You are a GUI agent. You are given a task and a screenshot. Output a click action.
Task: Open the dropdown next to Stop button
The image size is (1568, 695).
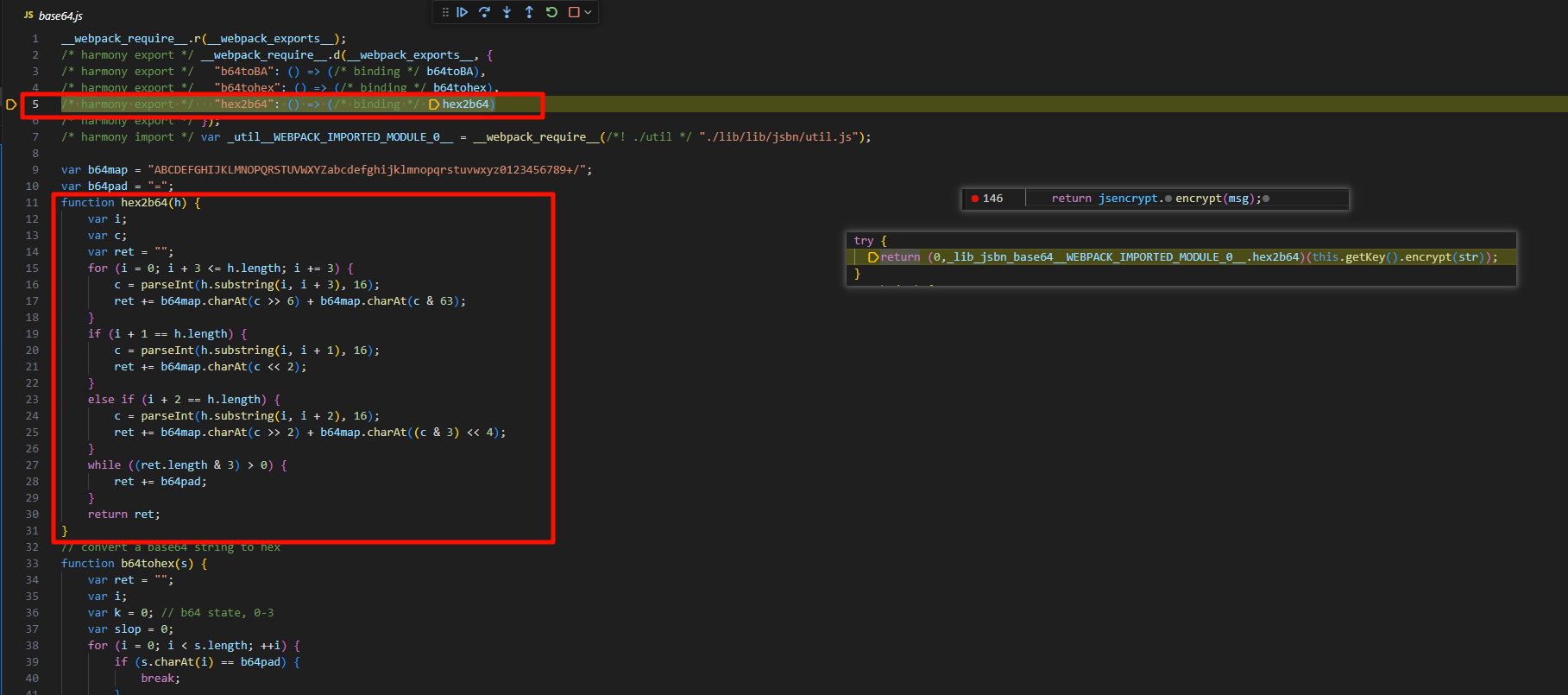pos(589,12)
